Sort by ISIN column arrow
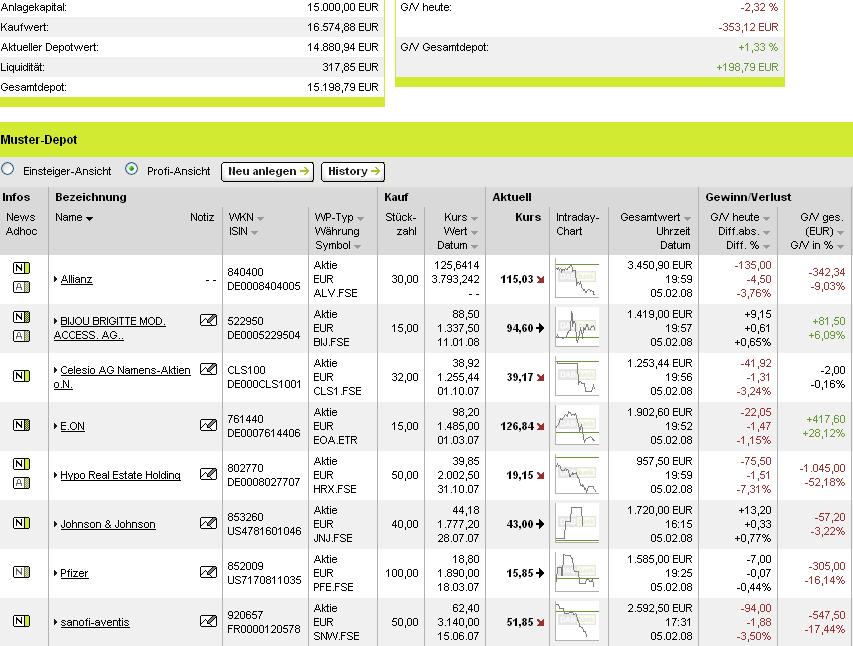853x646 pixels. click(x=254, y=232)
